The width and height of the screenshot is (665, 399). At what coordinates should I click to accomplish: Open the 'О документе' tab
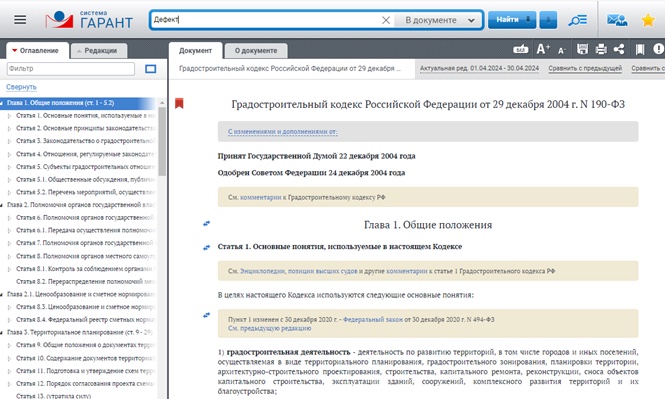256,50
